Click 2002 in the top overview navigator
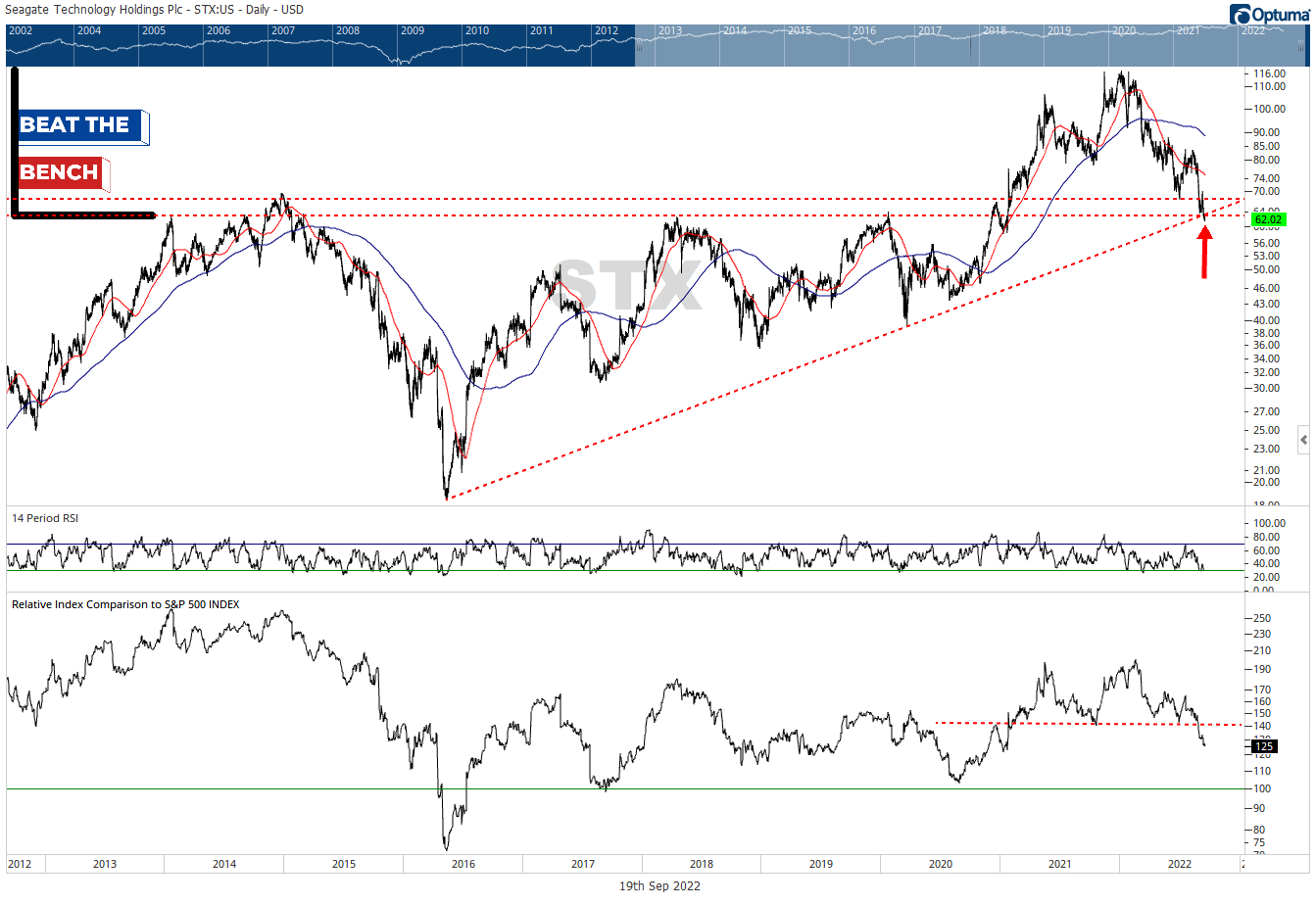The width and height of the screenshot is (1316, 905). 21,30
